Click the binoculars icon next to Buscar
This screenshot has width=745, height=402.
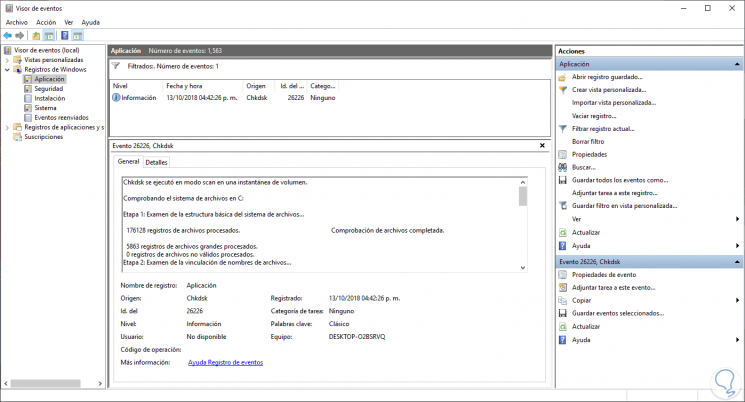point(563,167)
